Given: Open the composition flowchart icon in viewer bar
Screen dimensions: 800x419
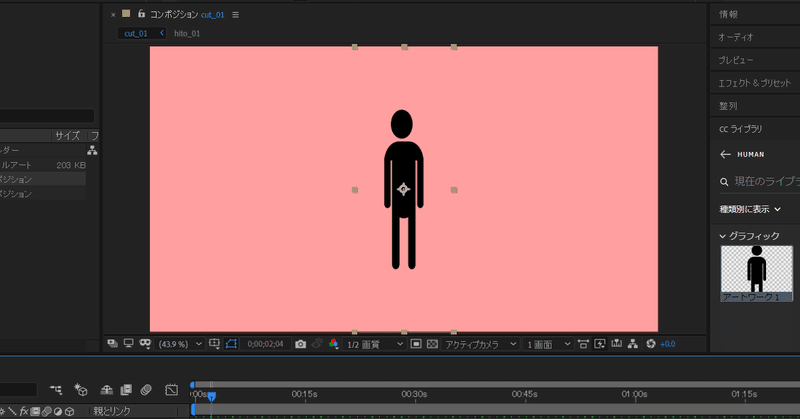Looking at the screenshot, I should click(633, 344).
